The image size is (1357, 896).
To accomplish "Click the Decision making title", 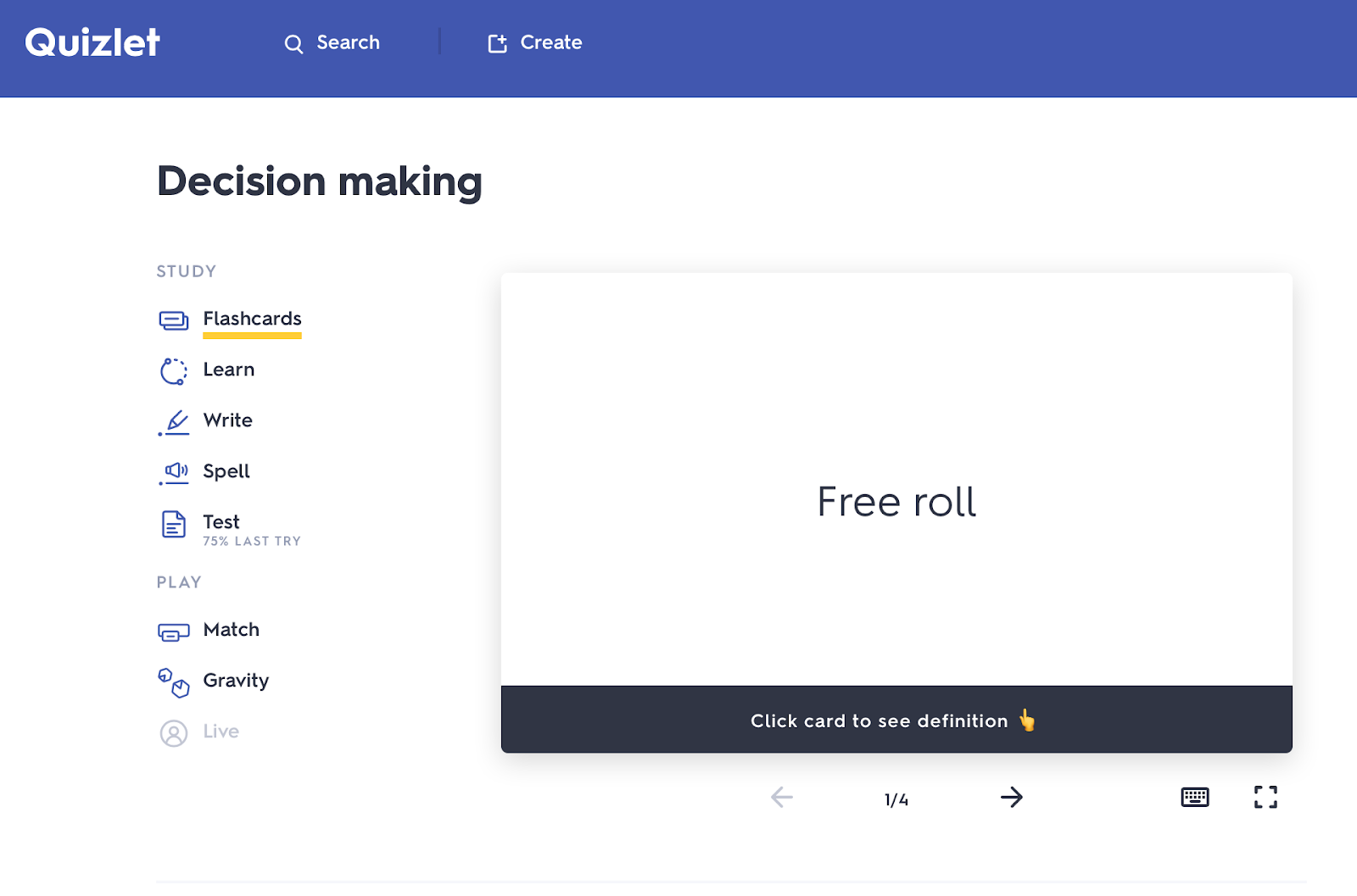I will click(320, 181).
